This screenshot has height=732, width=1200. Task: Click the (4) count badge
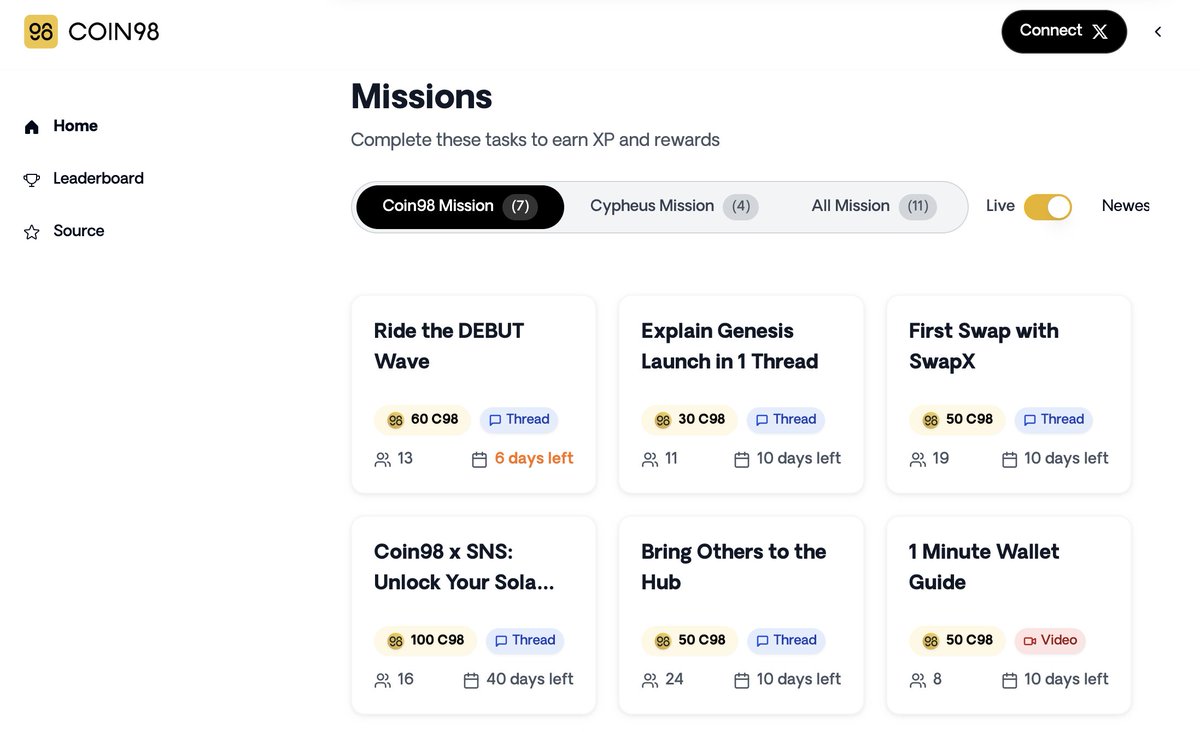click(741, 207)
